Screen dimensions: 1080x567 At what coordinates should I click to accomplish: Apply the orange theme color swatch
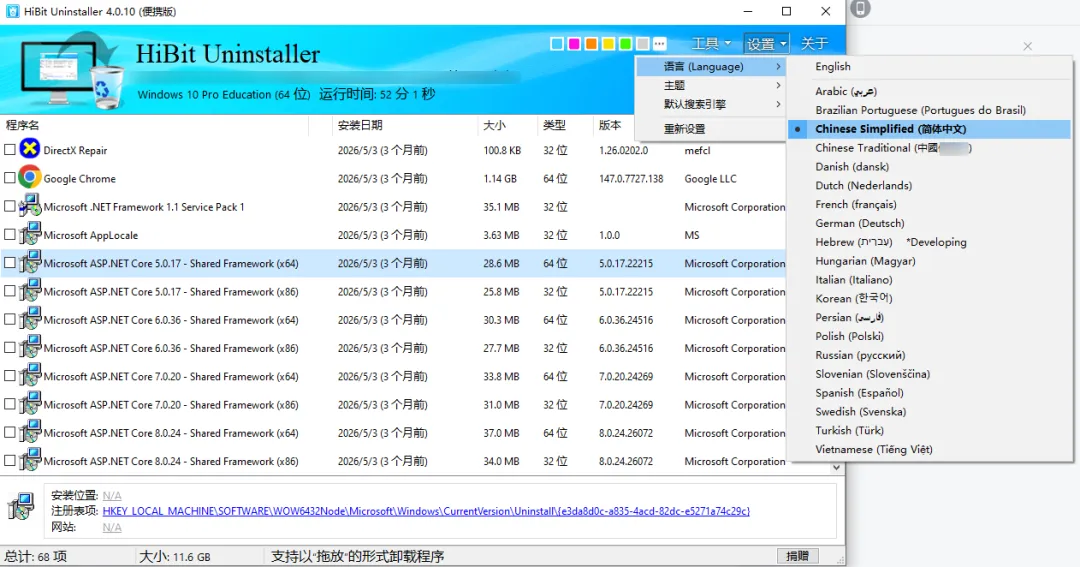coord(591,44)
